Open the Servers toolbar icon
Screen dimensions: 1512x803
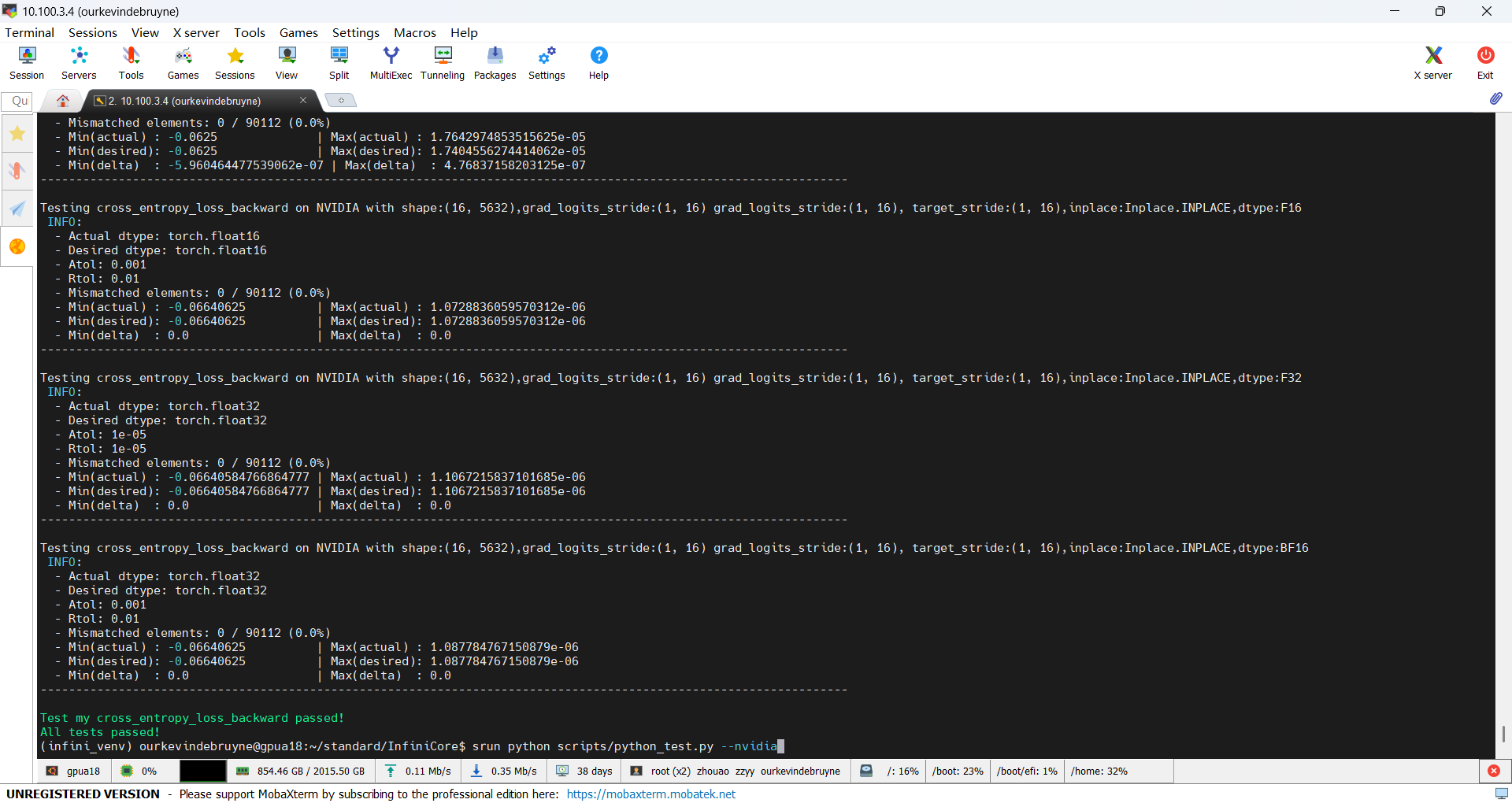click(x=79, y=63)
